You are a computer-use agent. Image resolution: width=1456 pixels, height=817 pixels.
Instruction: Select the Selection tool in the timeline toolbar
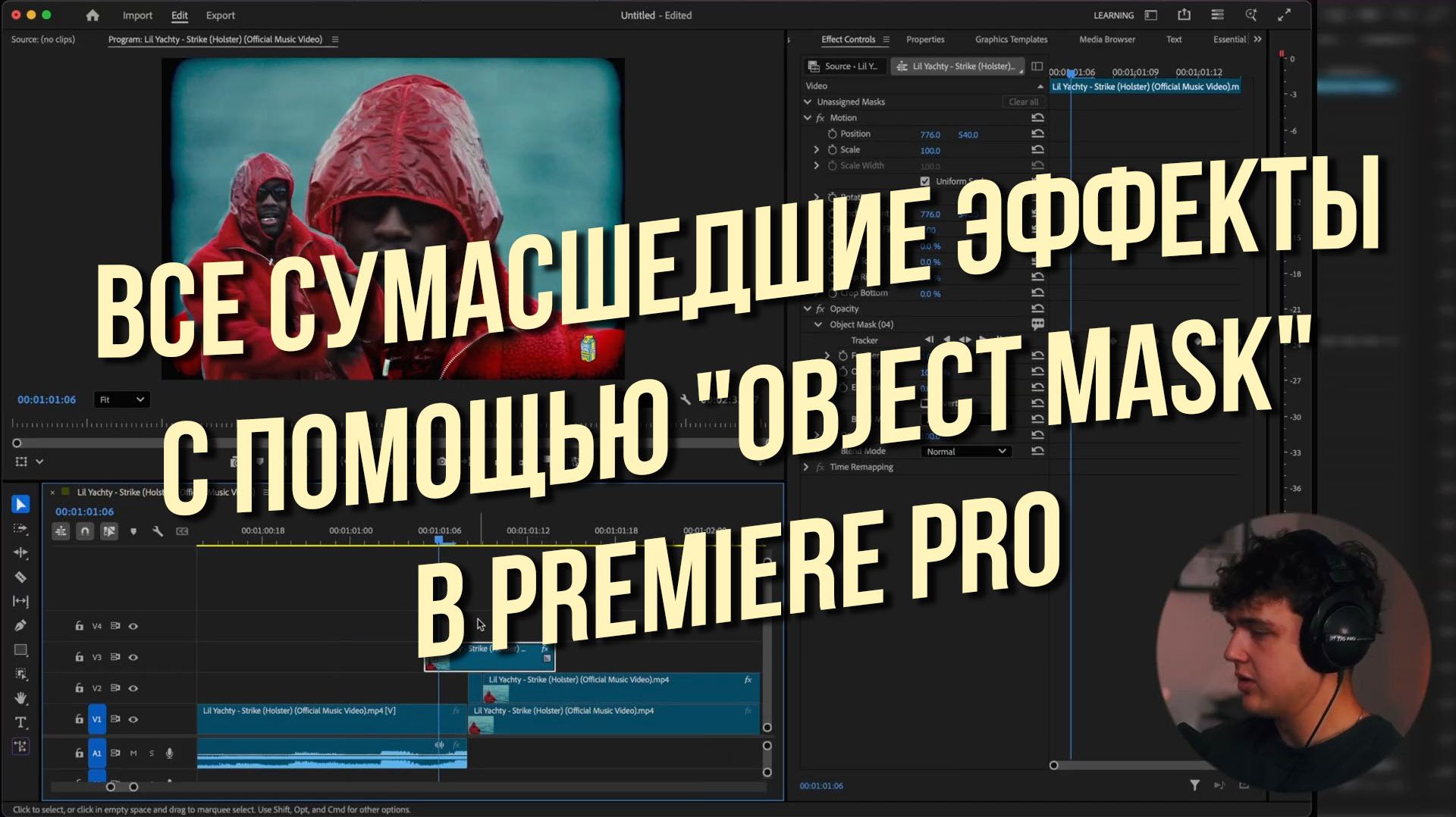(21, 503)
